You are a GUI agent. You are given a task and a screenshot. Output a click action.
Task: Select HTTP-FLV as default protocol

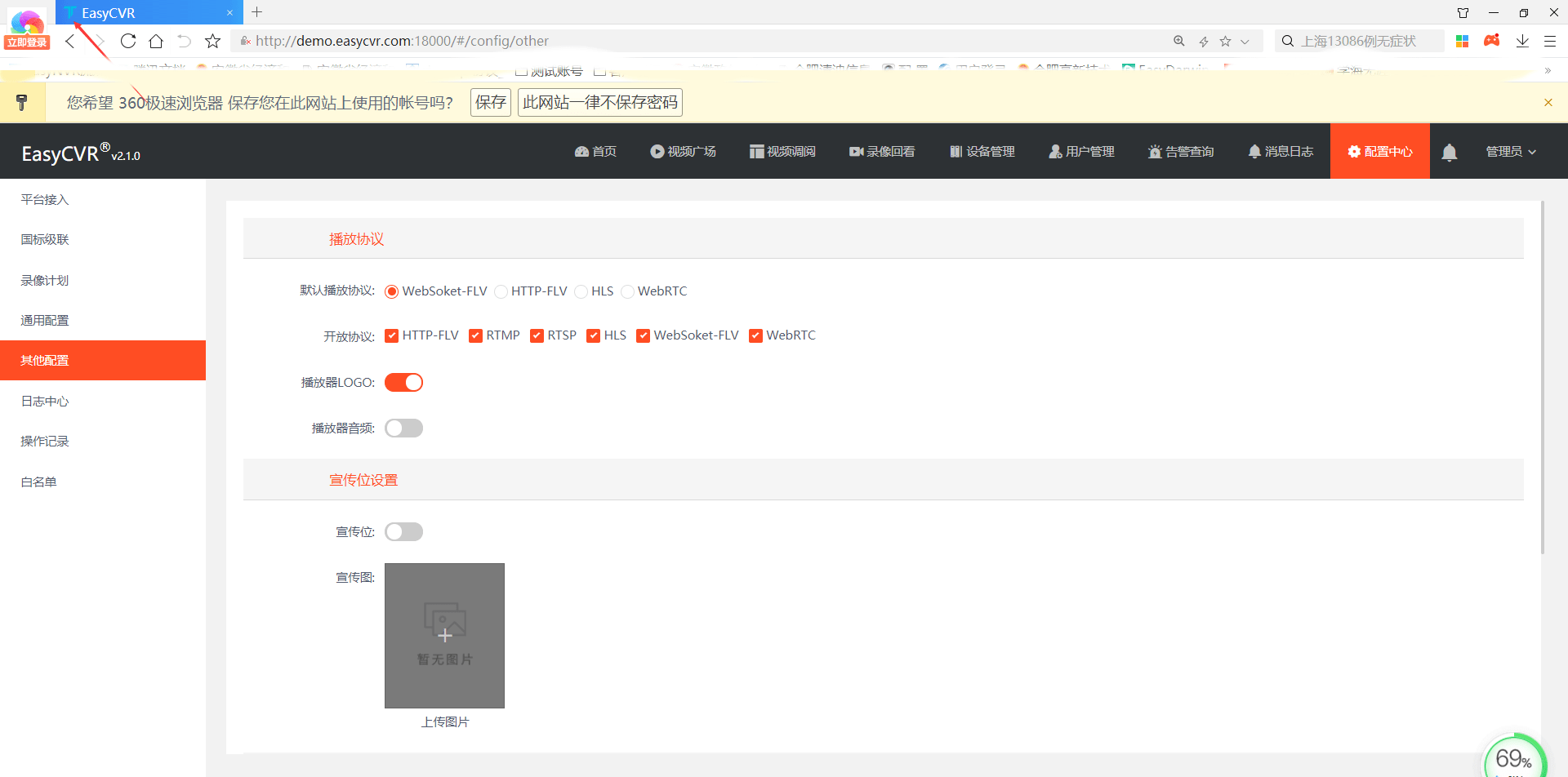[x=501, y=291]
